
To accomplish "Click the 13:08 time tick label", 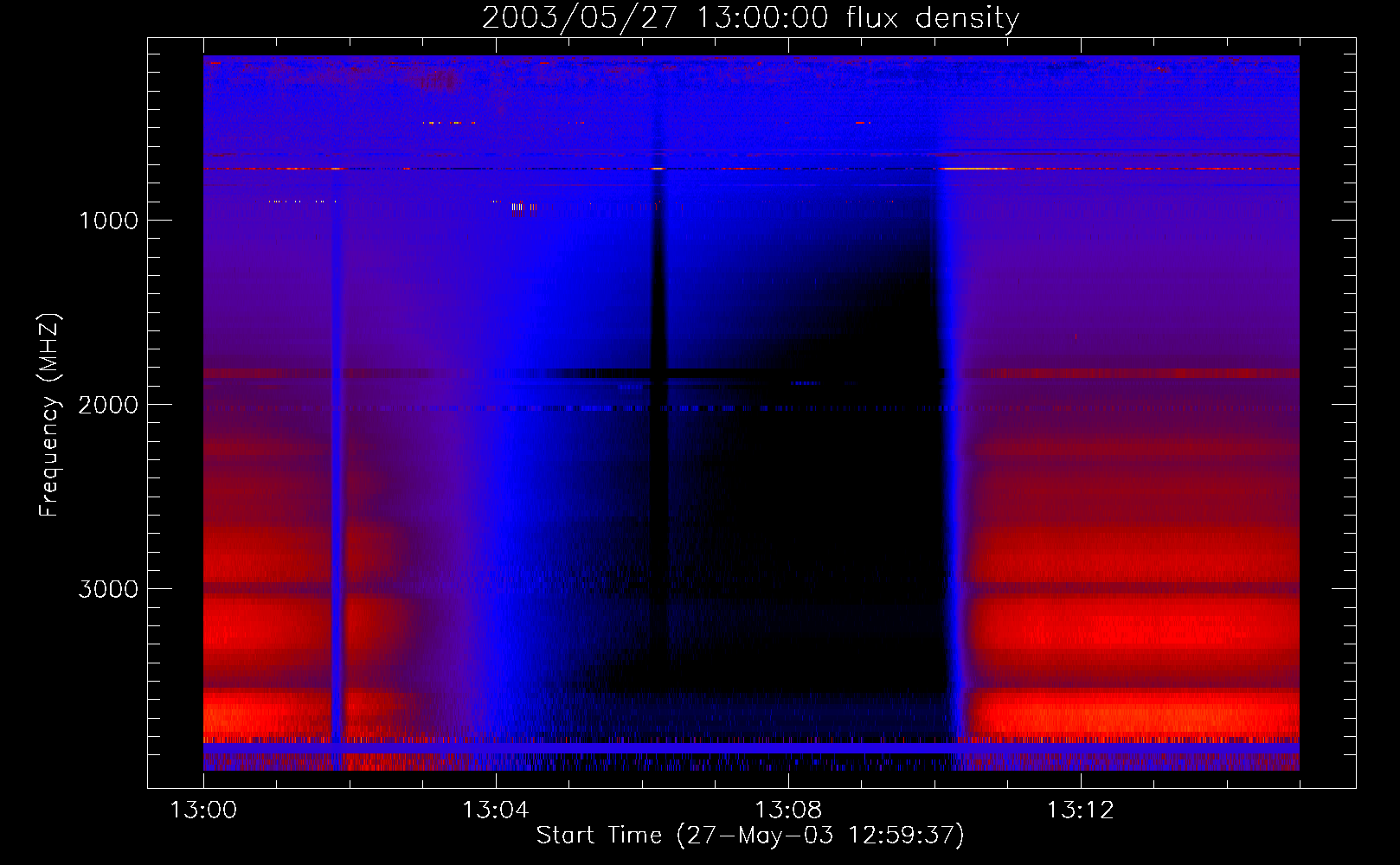I will [788, 811].
